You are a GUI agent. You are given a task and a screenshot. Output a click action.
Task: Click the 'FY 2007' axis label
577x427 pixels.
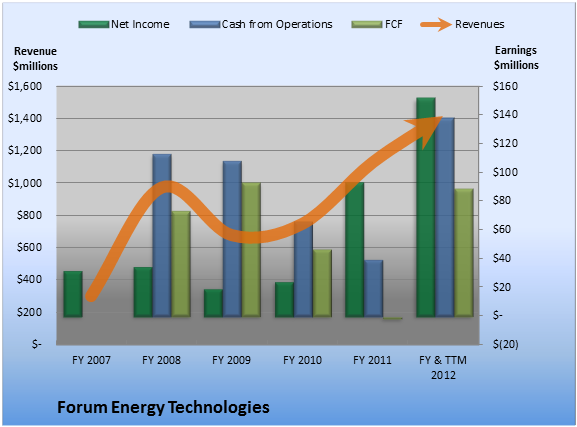pyautogui.click(x=91, y=360)
